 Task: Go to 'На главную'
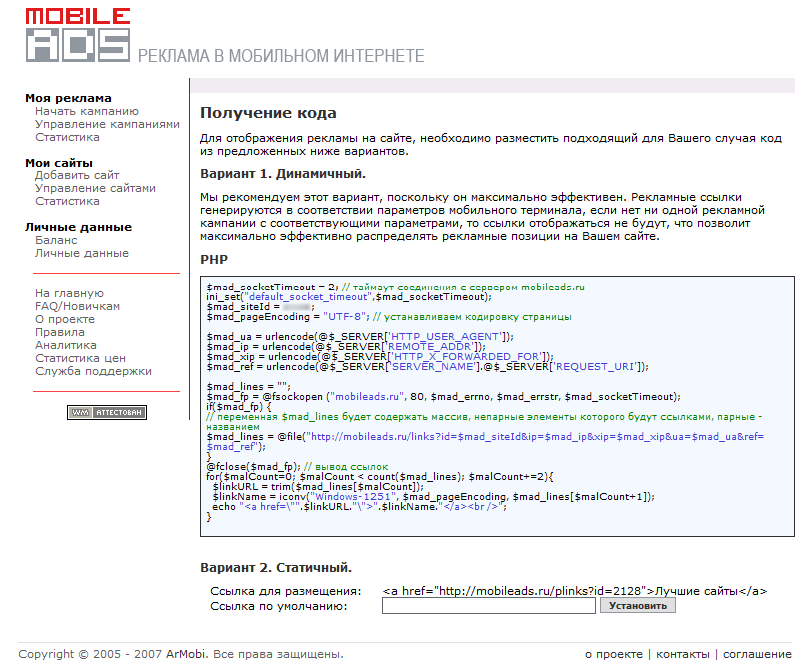click(69, 293)
